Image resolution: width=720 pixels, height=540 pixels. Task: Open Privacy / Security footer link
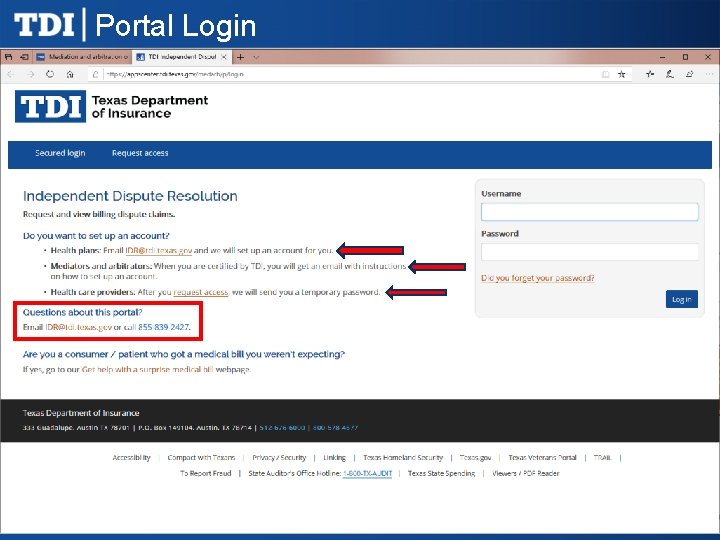click(279, 457)
